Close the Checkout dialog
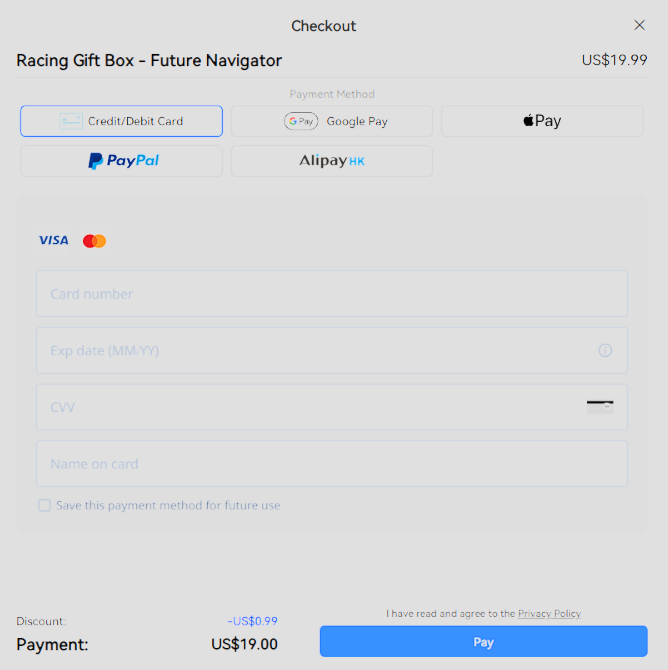This screenshot has width=668, height=670. tap(639, 25)
